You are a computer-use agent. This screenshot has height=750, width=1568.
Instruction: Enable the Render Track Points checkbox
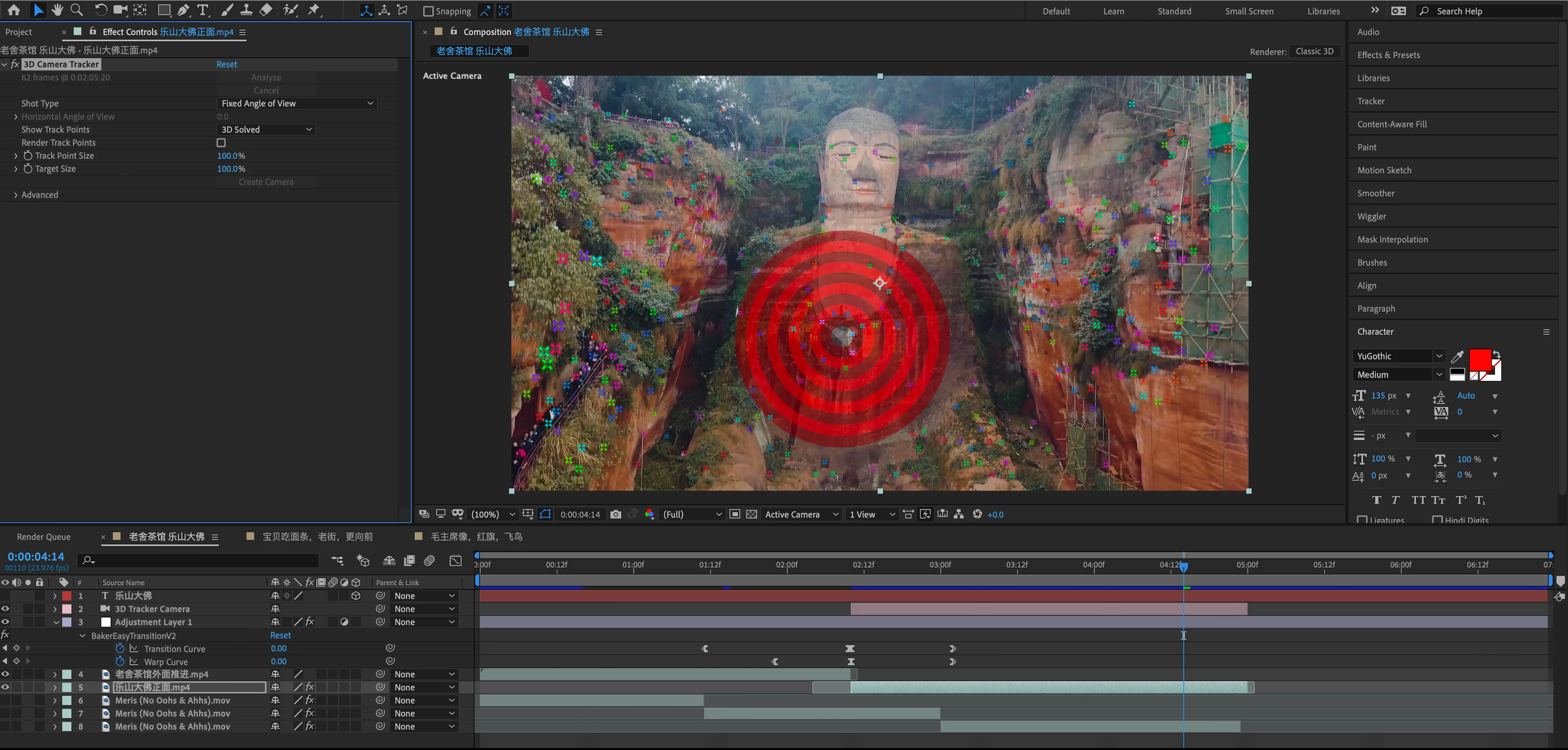pyautogui.click(x=221, y=142)
